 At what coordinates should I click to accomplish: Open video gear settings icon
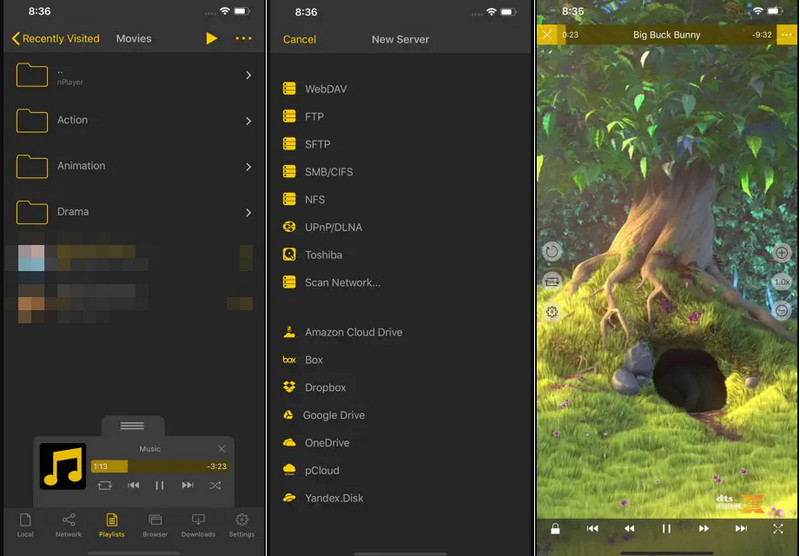[x=552, y=312]
